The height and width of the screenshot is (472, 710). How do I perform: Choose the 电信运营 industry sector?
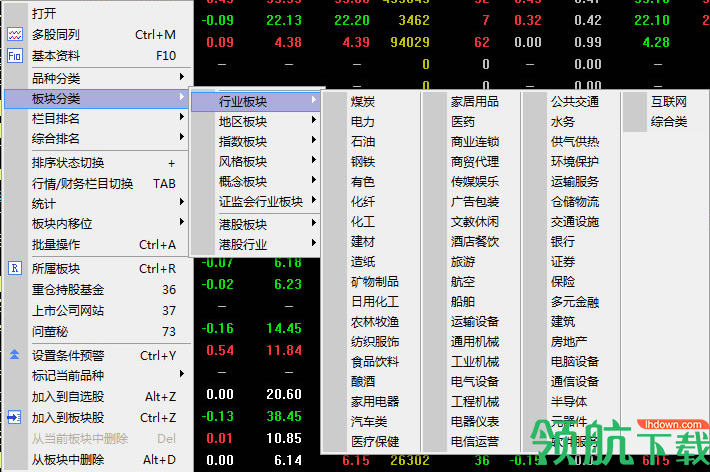click(x=475, y=441)
